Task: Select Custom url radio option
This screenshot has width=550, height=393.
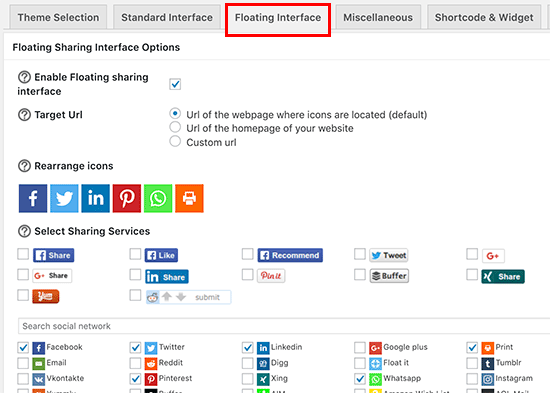Action: (175, 141)
